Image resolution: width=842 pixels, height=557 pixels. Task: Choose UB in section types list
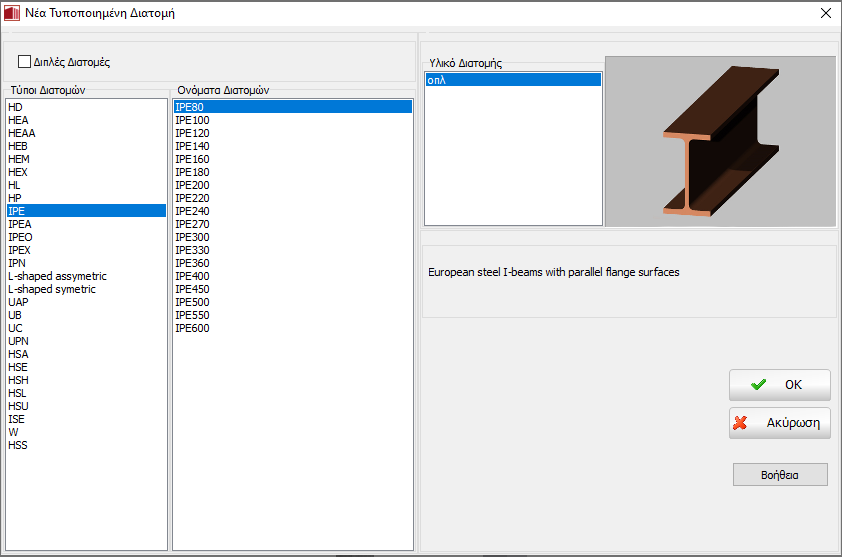click(15, 315)
